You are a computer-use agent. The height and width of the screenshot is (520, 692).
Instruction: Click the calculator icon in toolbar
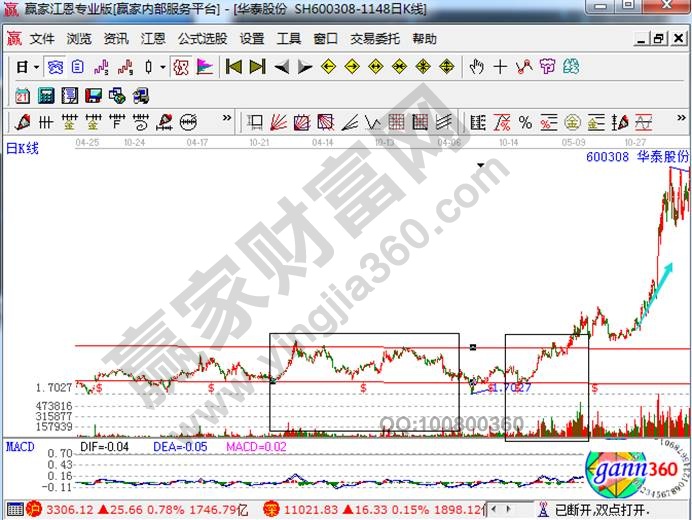(46, 96)
